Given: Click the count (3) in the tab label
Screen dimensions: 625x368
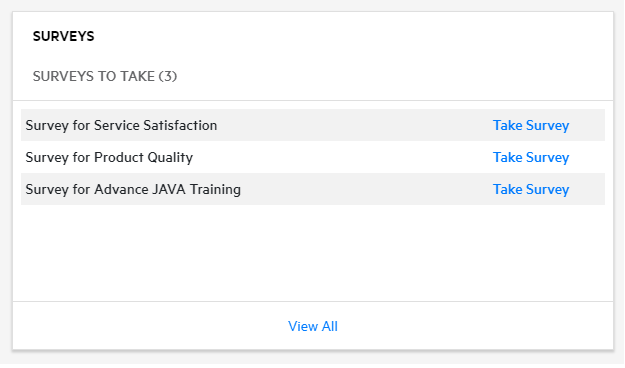Looking at the screenshot, I should coord(168,76).
